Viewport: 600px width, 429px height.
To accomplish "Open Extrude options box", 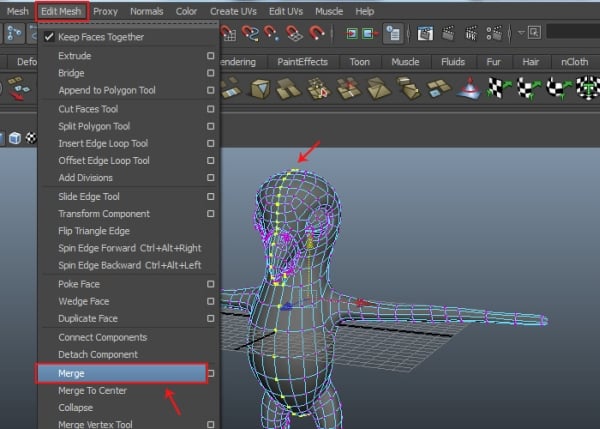I will [210, 56].
